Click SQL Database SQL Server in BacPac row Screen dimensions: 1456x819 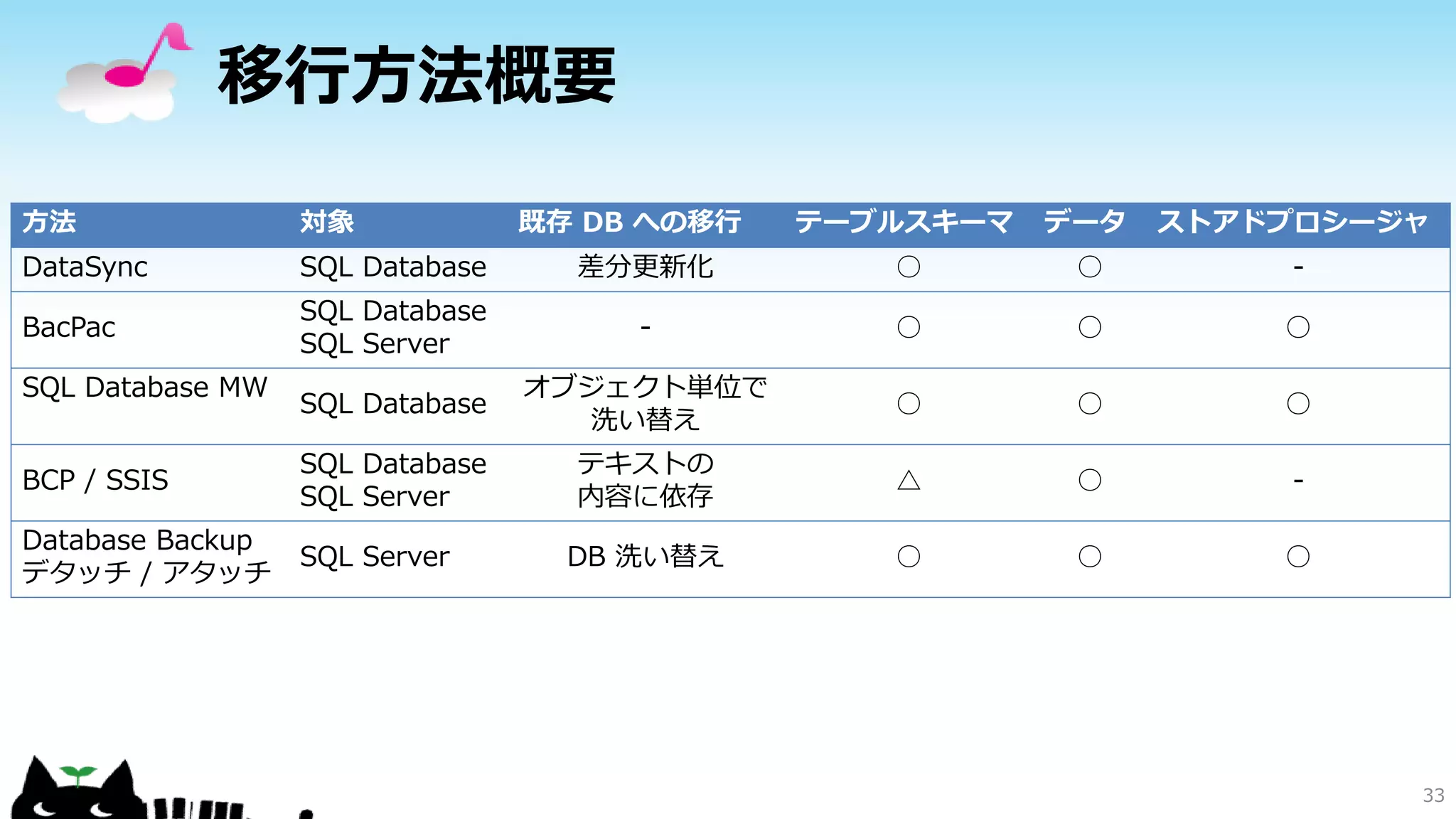pos(393,328)
